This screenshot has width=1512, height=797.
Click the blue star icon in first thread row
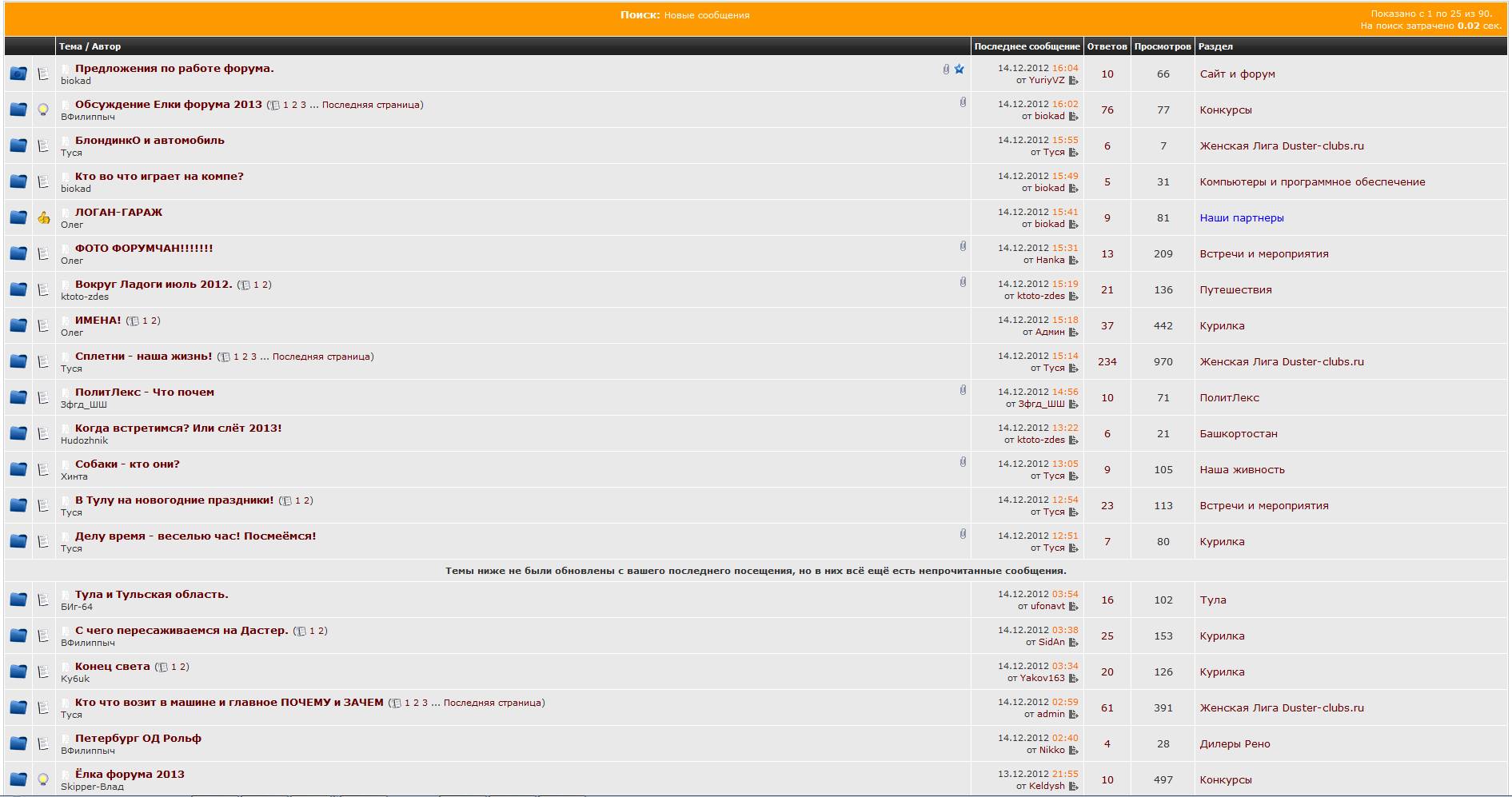pyautogui.click(x=959, y=70)
